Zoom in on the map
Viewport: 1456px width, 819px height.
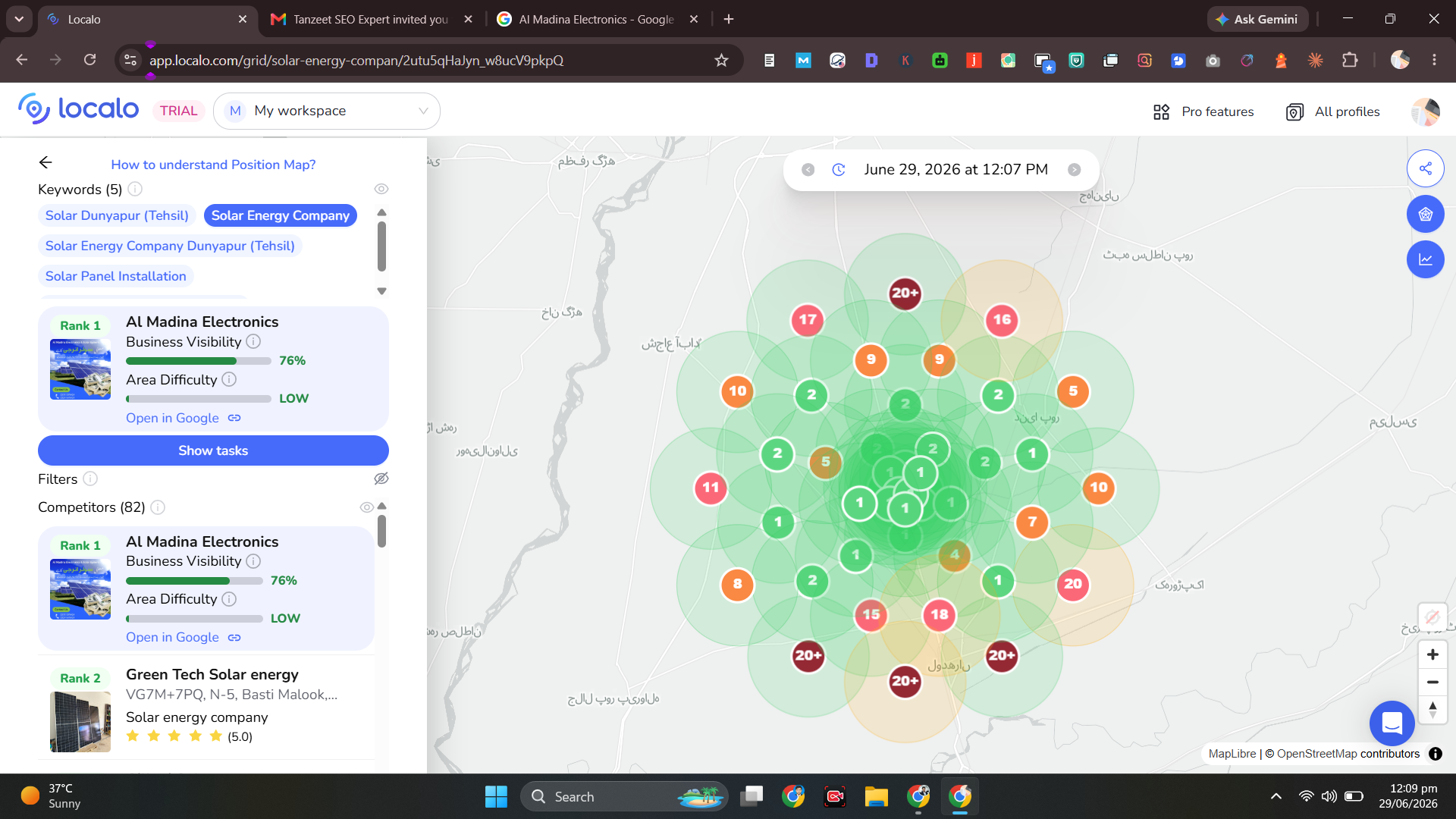coord(1432,654)
